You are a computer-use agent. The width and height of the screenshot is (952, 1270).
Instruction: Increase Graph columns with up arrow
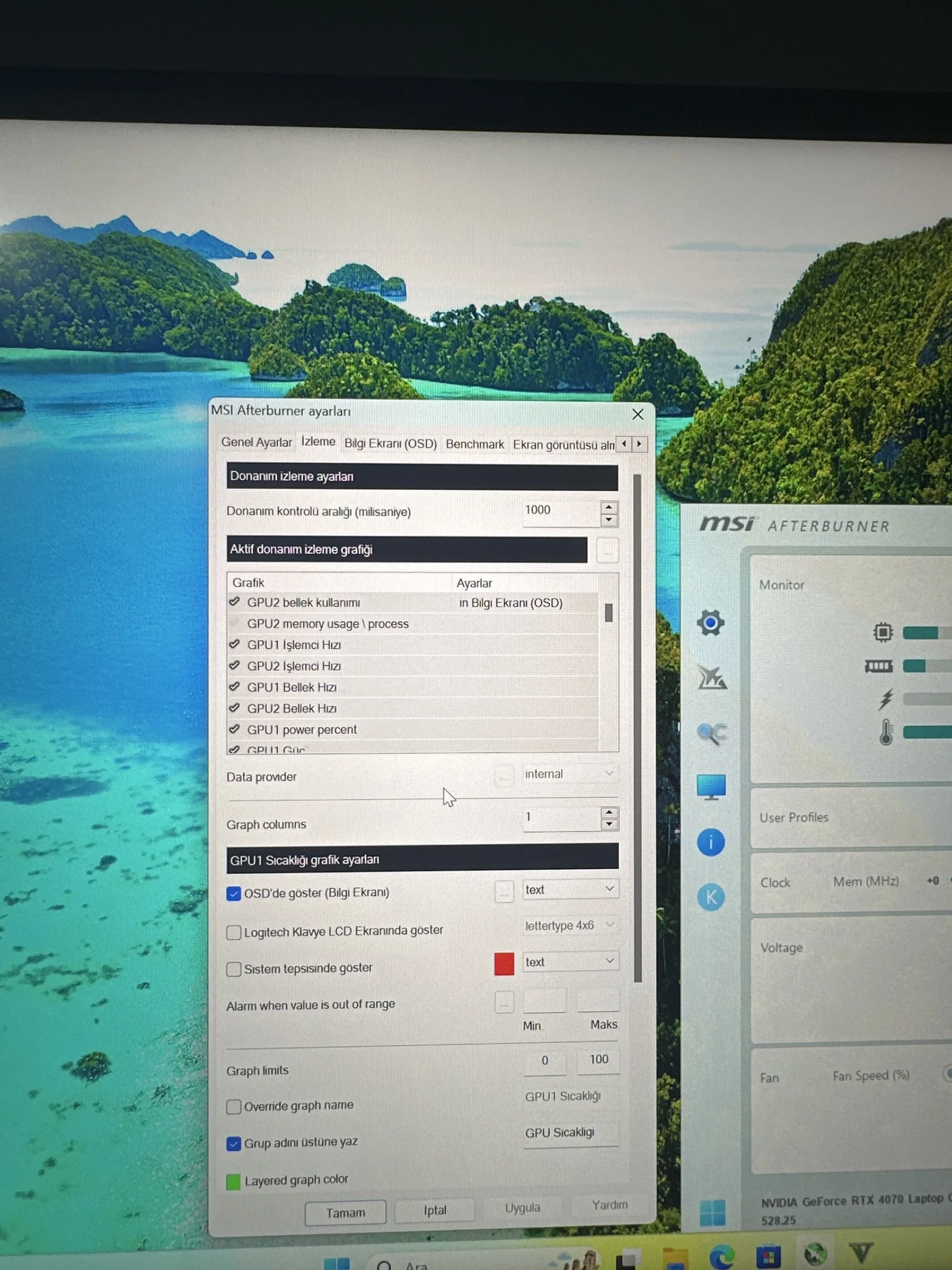click(609, 812)
